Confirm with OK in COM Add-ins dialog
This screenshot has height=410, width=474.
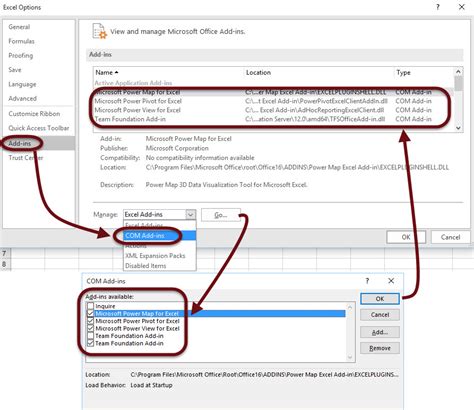pos(380,299)
